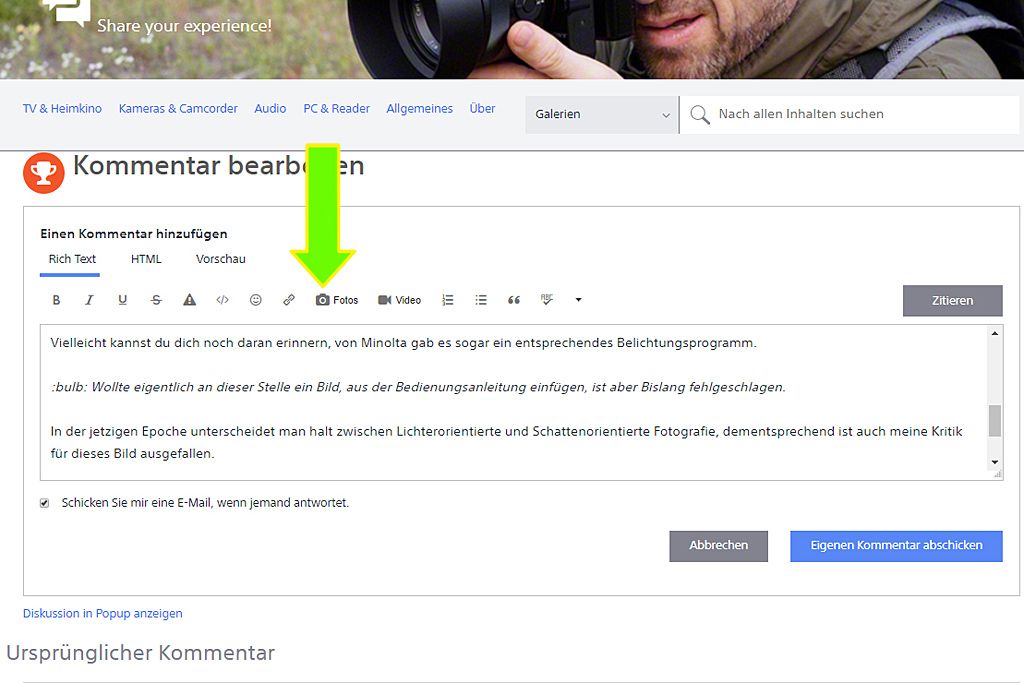The image size is (1024, 683).
Task: Insert a blockquote
Action: coord(514,299)
